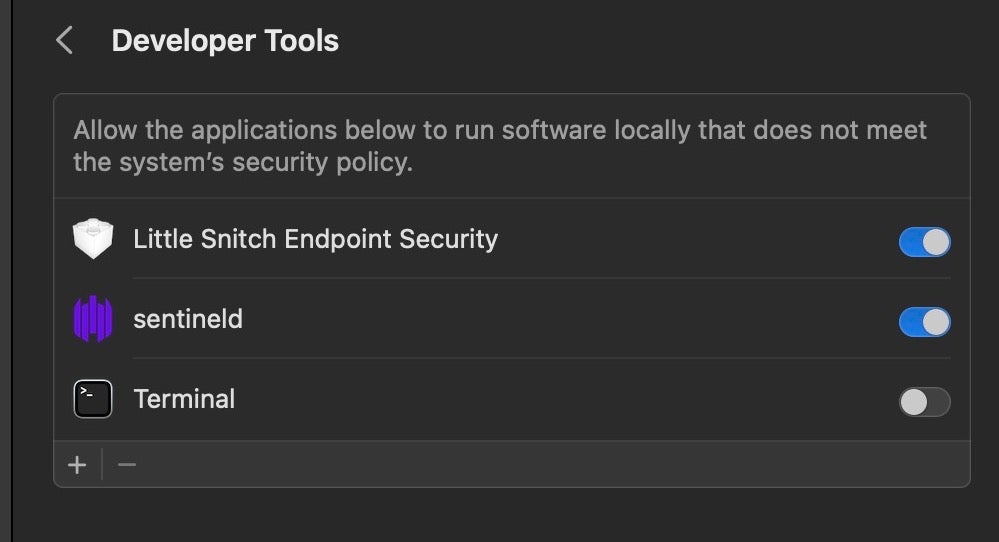Click empty space in the list footer bar
Viewport: 999px width, 542px height.
550,465
